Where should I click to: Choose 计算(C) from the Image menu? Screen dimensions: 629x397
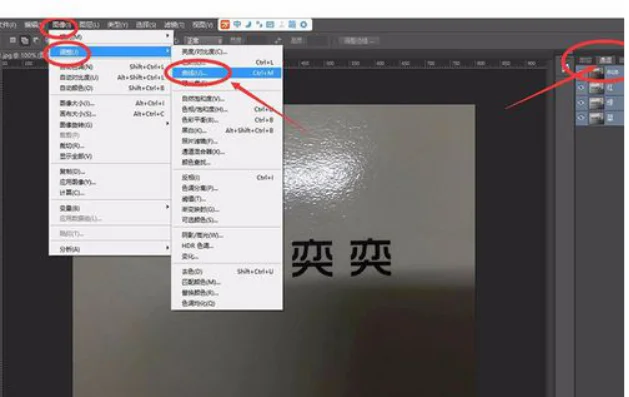[111, 192]
